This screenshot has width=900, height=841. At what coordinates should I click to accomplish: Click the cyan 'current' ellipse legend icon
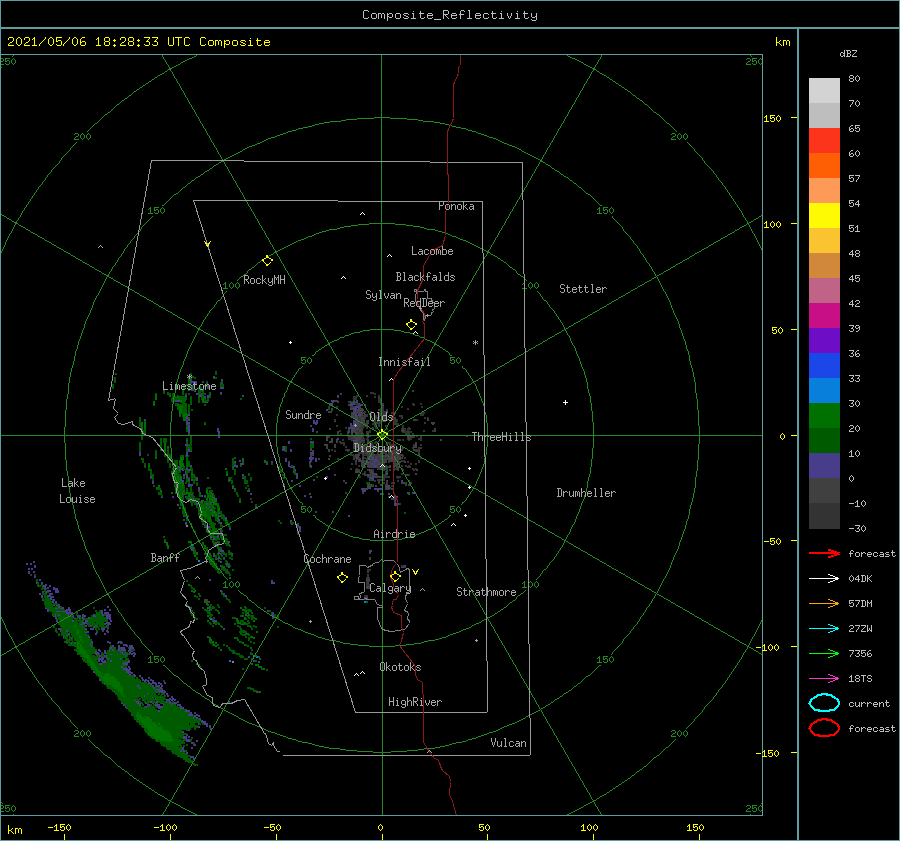click(824, 703)
